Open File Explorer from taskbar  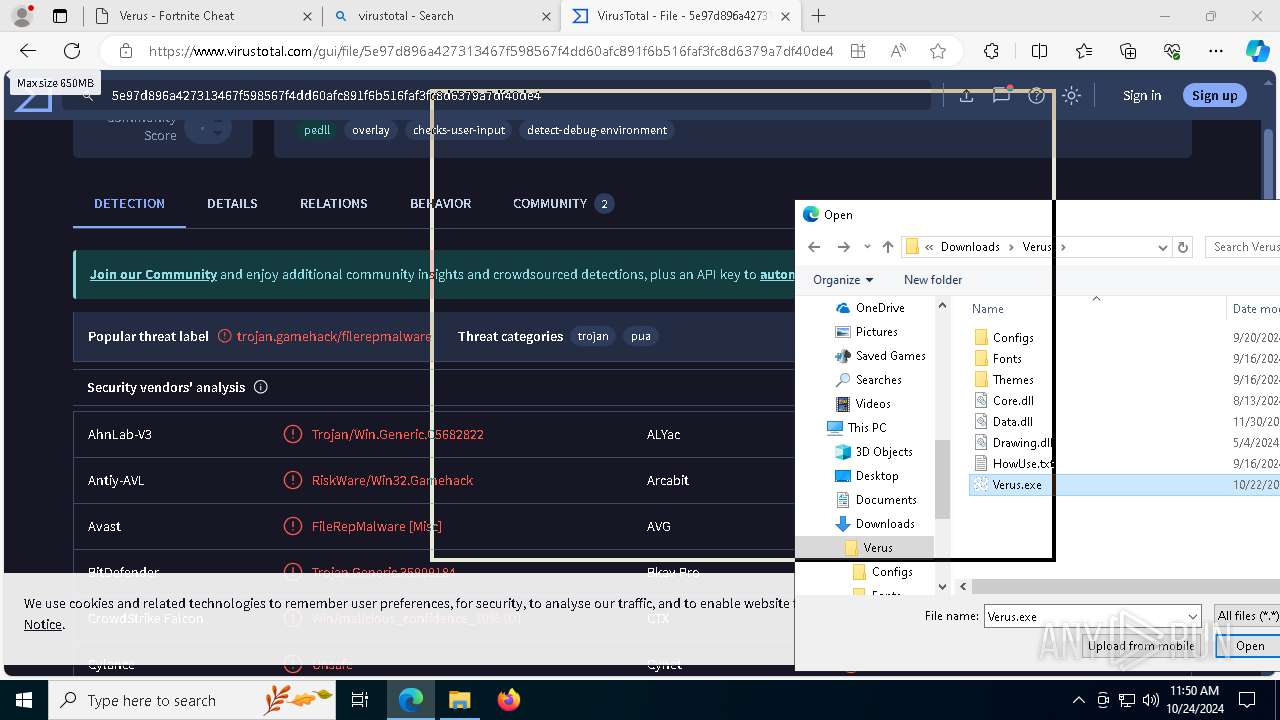459,700
